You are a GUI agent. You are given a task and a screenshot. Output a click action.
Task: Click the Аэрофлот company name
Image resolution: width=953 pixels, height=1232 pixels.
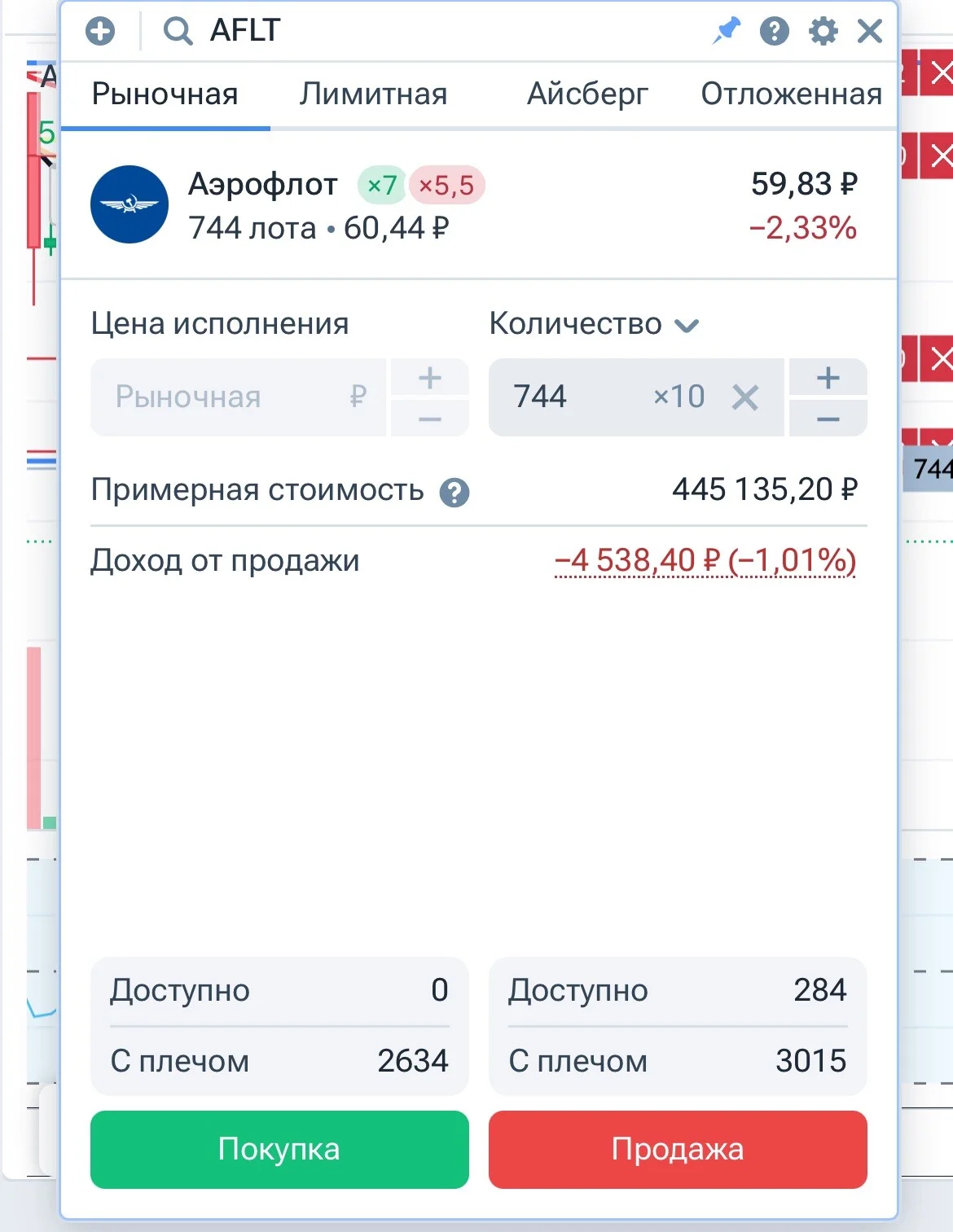coord(262,185)
